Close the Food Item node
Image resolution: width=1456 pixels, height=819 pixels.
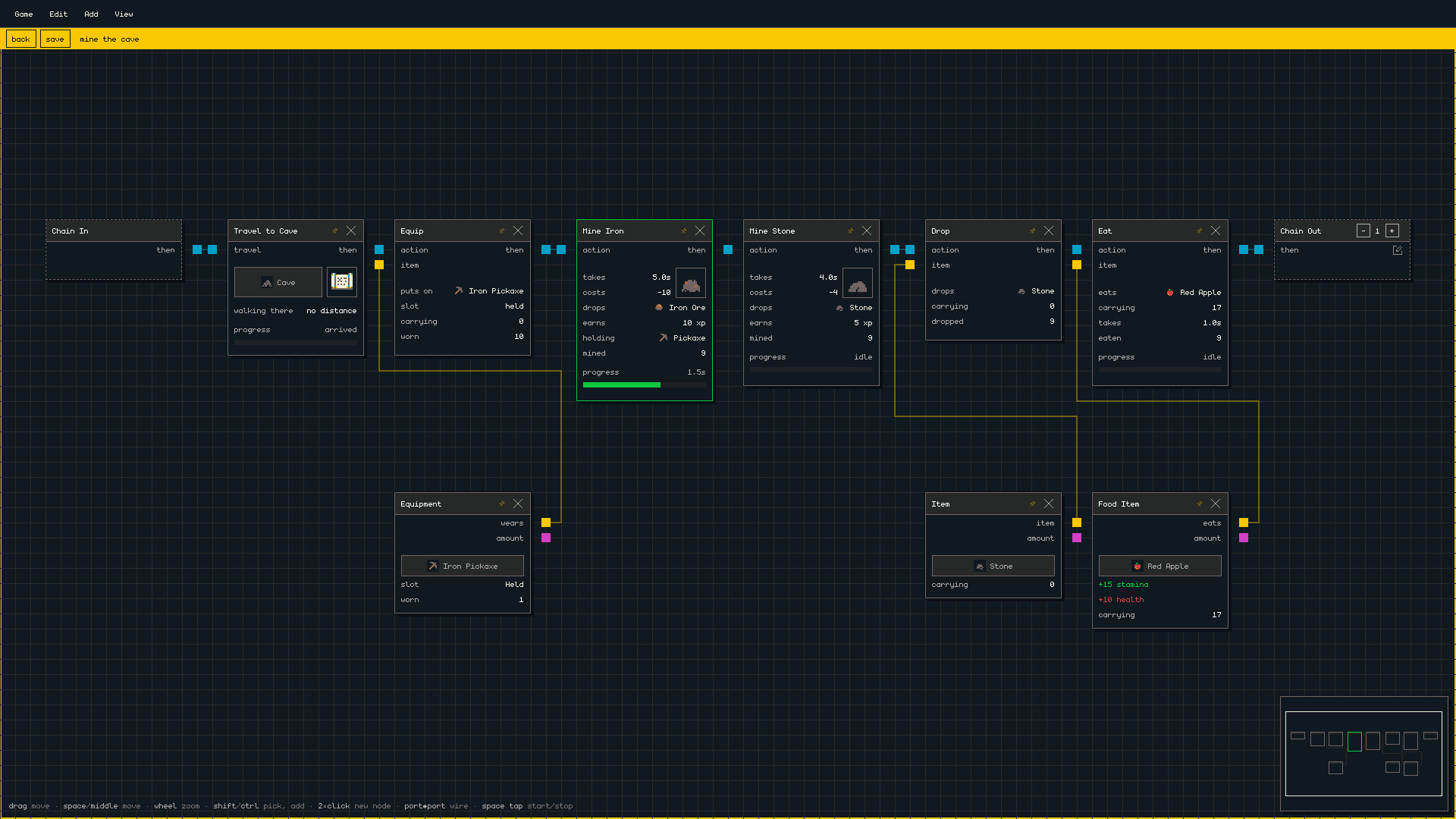click(x=1216, y=504)
